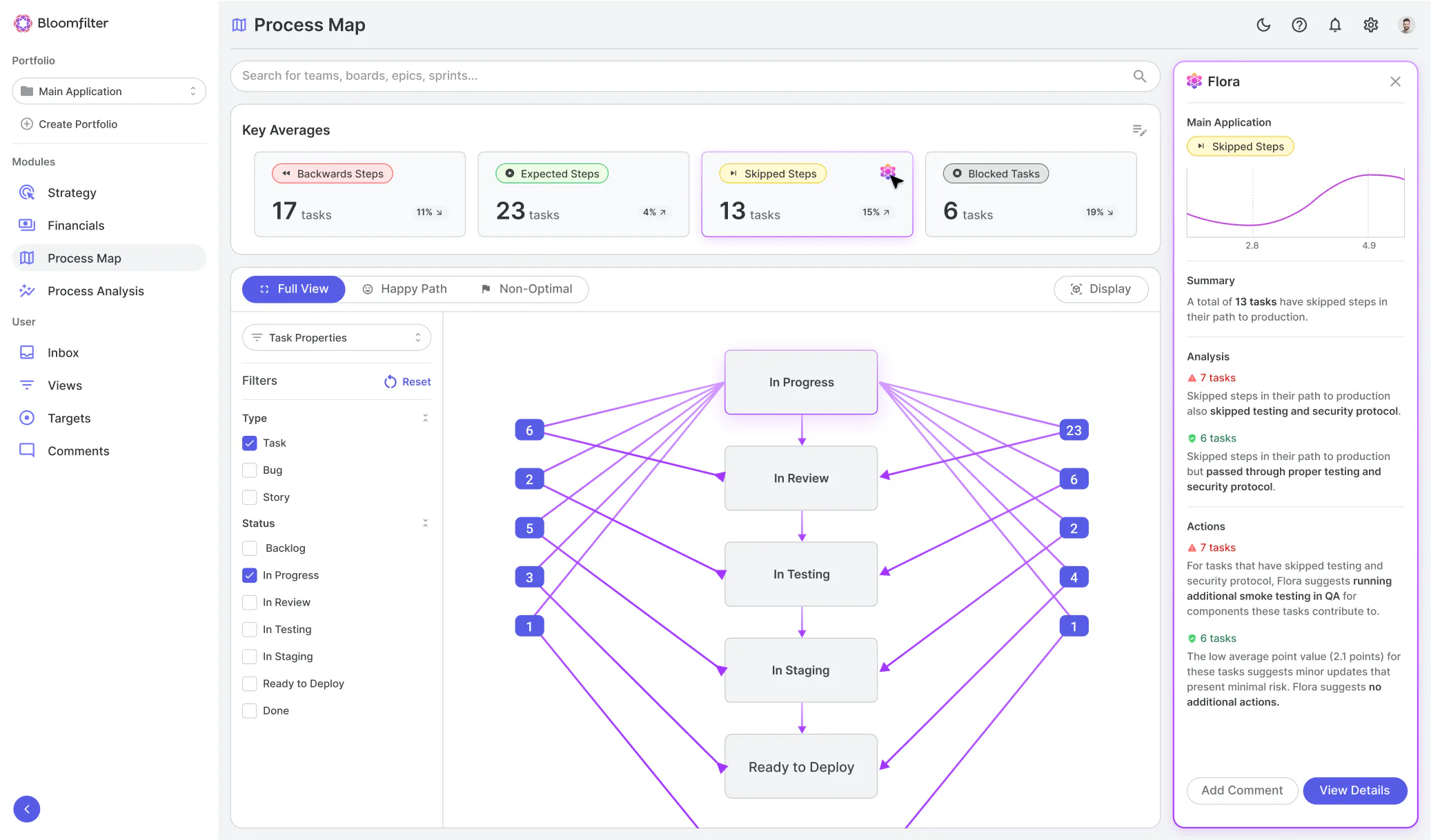
Task: Switch to Non-Optimal tab
Action: click(x=527, y=289)
